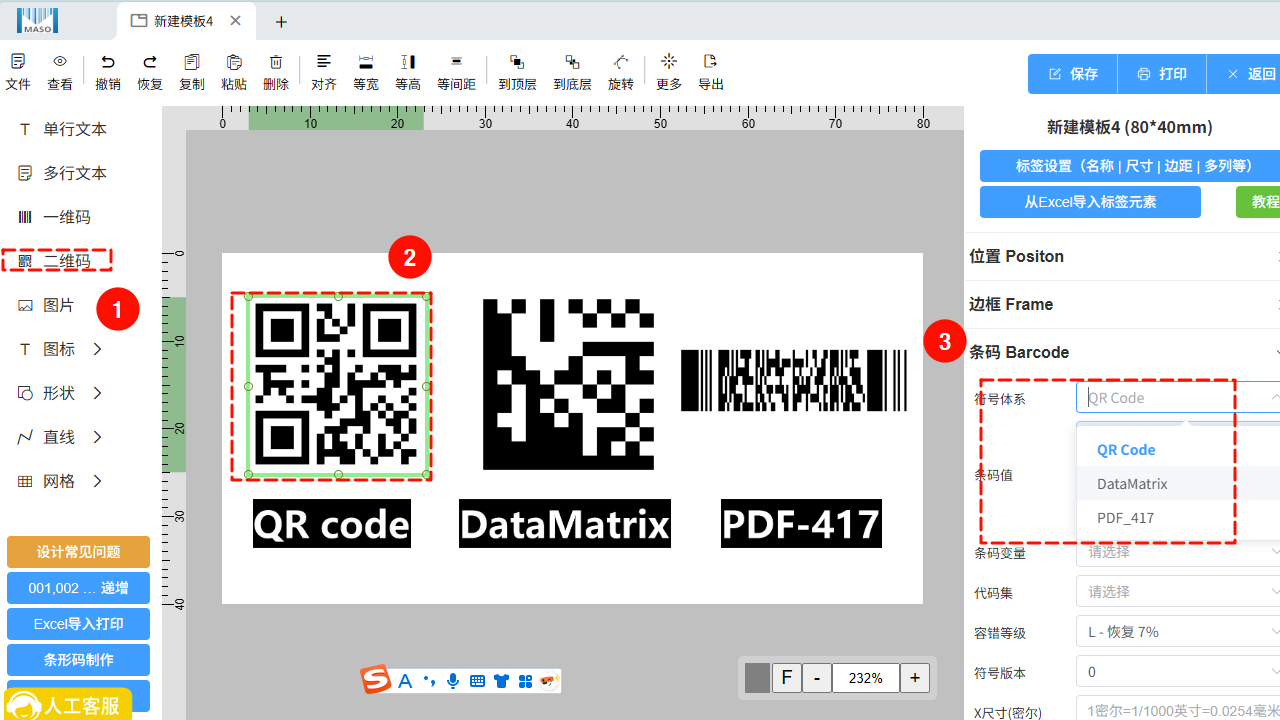1280x720 pixels.
Task: Open 条形码制作 barcode maker
Action: pos(78,660)
